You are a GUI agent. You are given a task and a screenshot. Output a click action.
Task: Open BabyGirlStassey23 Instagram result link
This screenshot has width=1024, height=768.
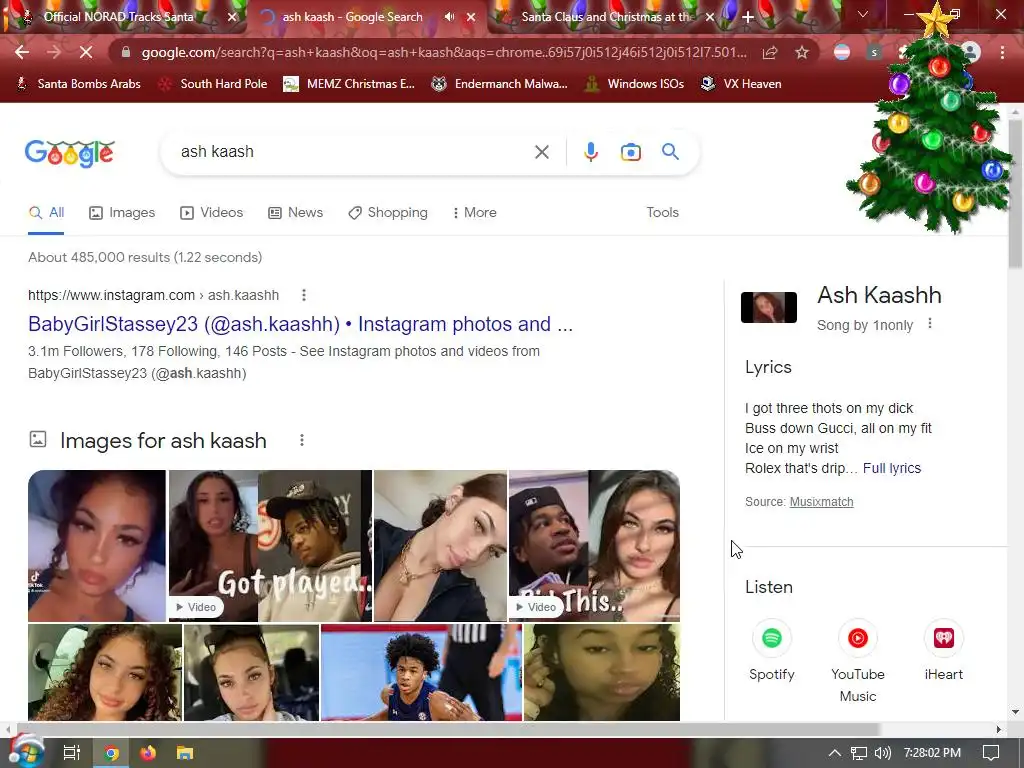[300, 324]
